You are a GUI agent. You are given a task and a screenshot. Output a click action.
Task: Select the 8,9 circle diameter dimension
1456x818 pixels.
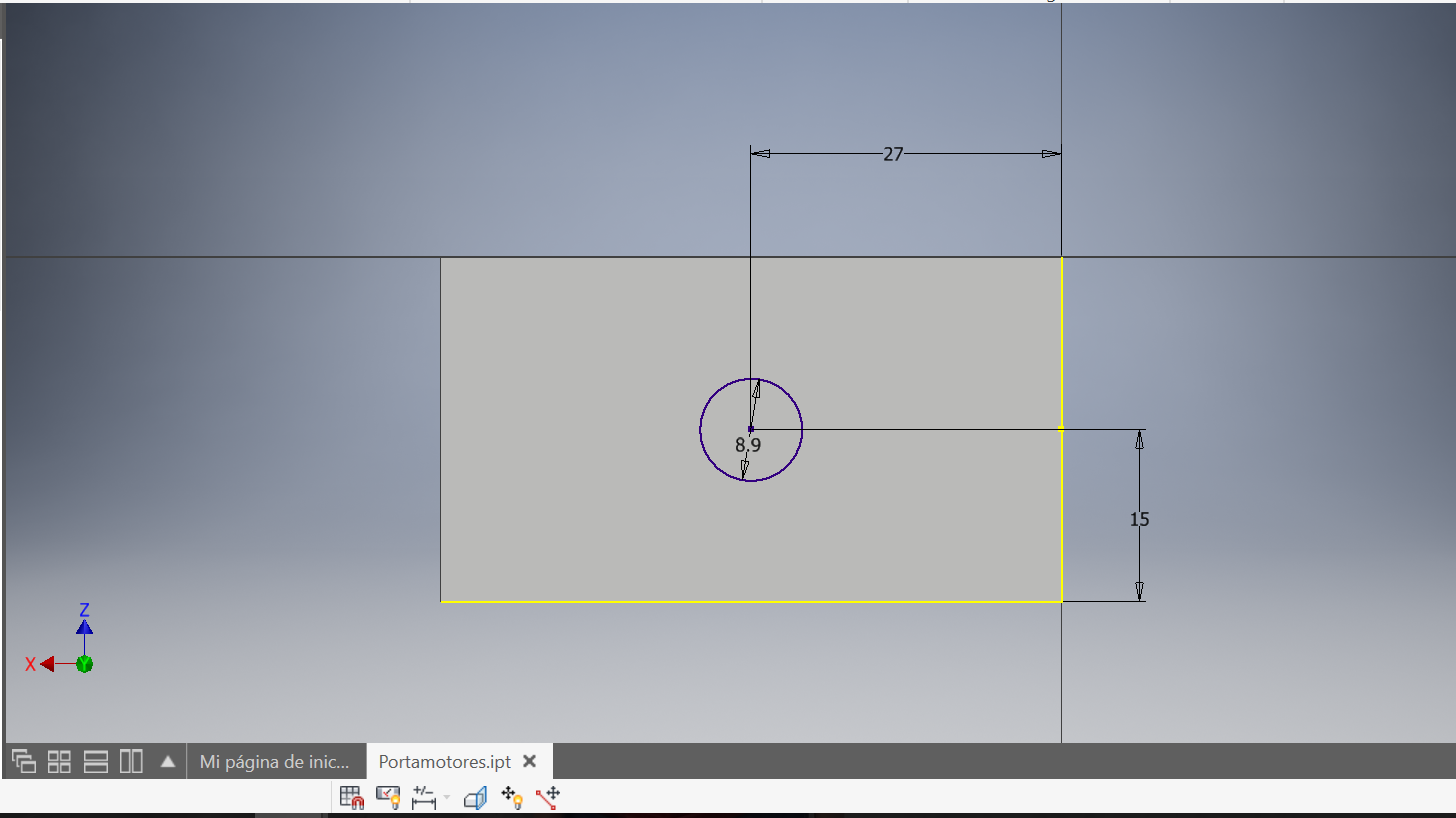tap(748, 445)
